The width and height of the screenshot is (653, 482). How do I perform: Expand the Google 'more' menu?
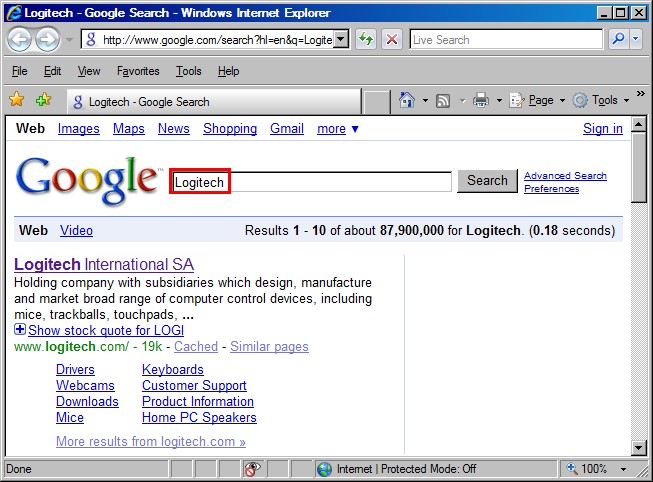(x=338, y=129)
